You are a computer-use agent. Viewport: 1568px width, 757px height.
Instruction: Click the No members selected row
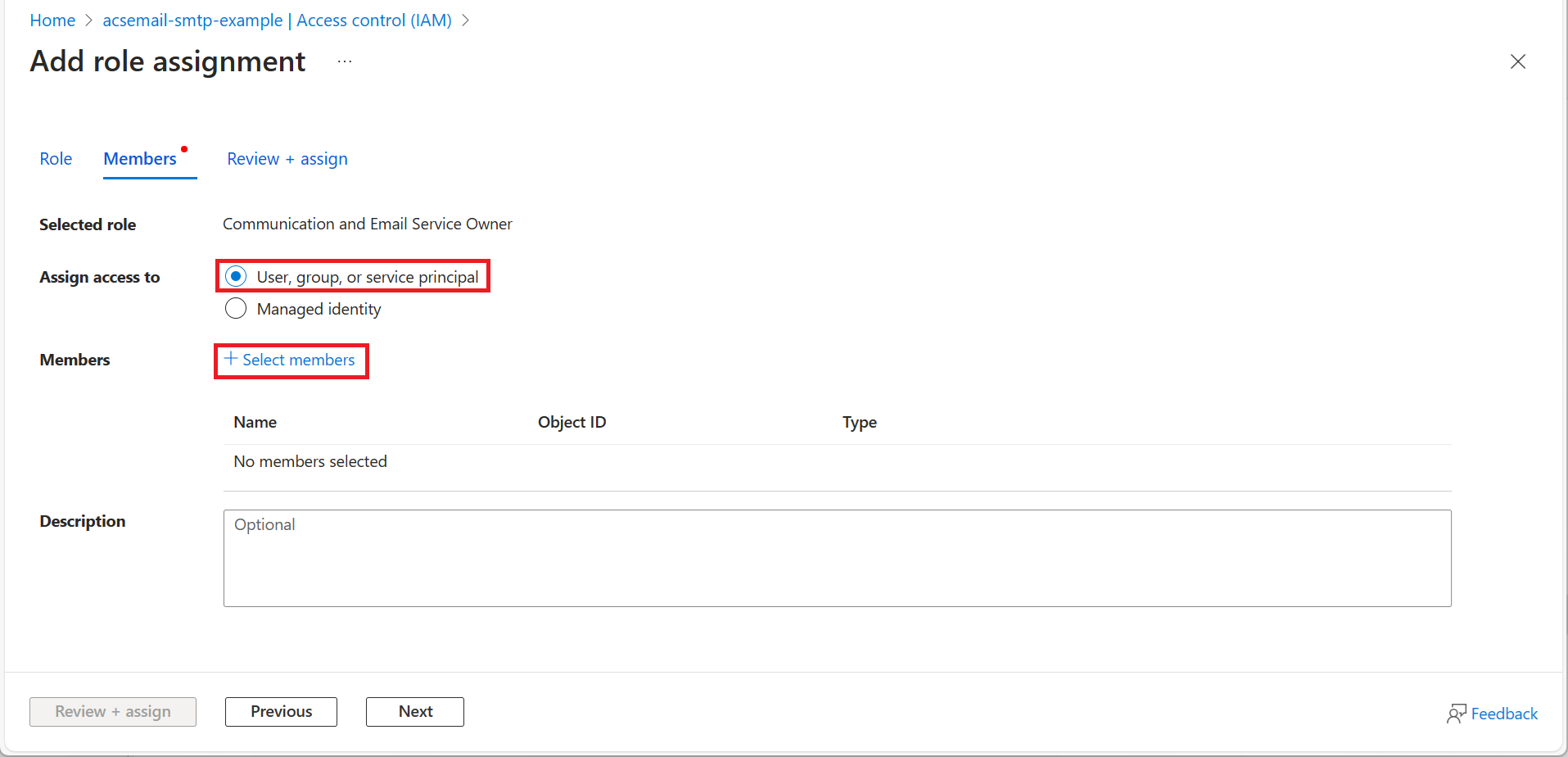(x=310, y=460)
